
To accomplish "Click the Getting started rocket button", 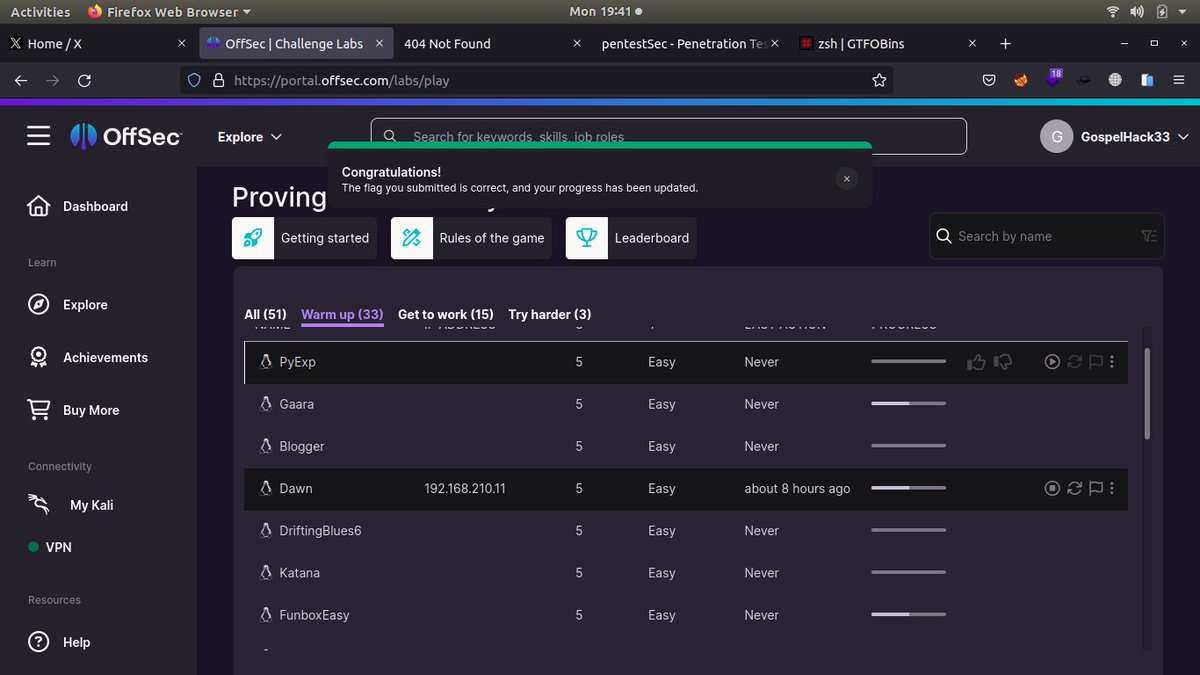I will coord(304,238).
